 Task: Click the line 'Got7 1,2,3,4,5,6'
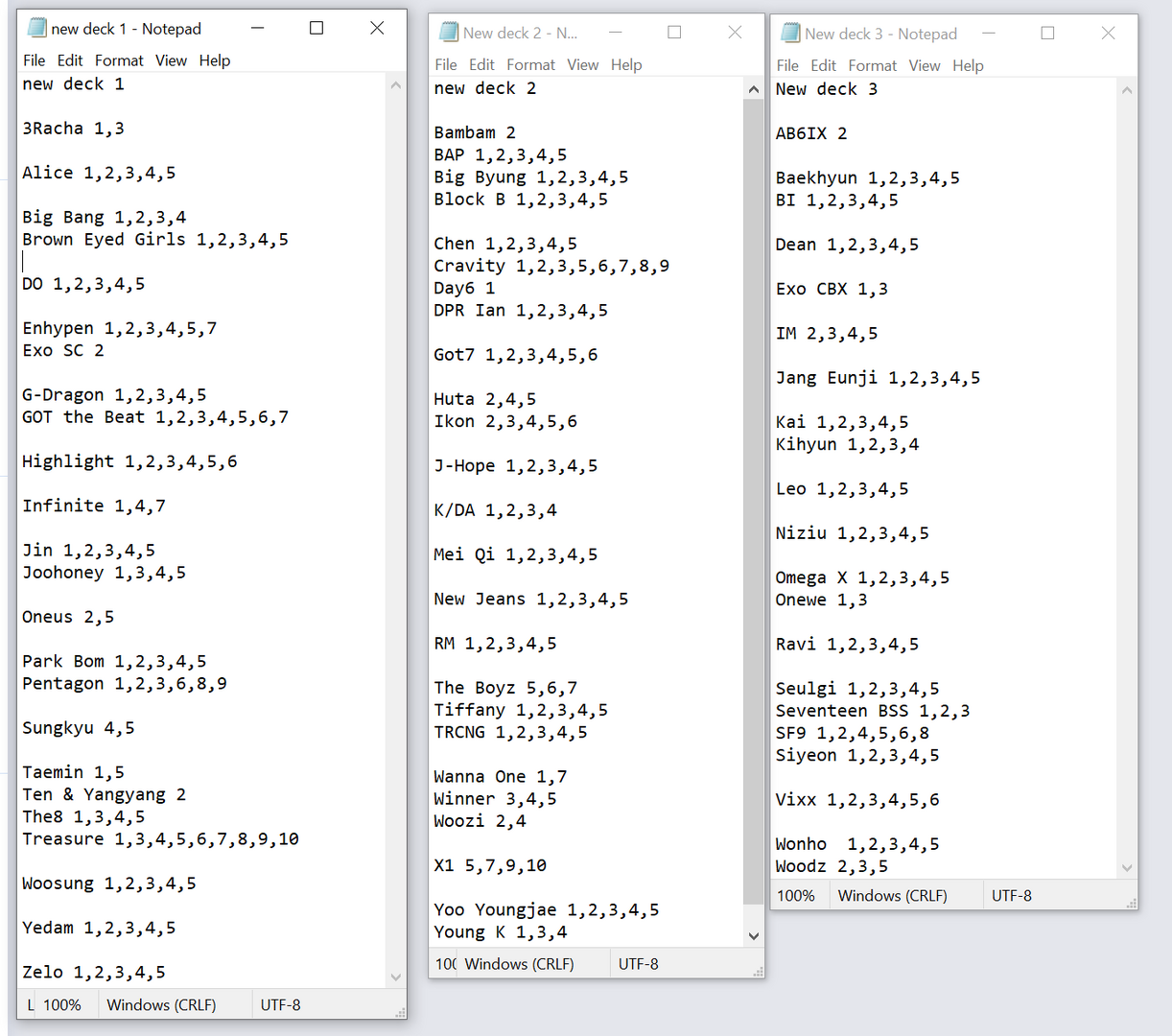516,355
